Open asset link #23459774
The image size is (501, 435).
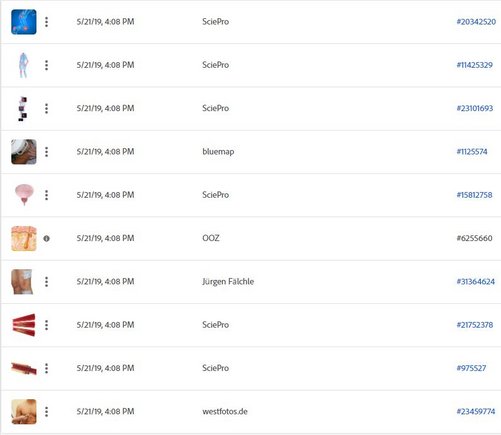point(476,412)
